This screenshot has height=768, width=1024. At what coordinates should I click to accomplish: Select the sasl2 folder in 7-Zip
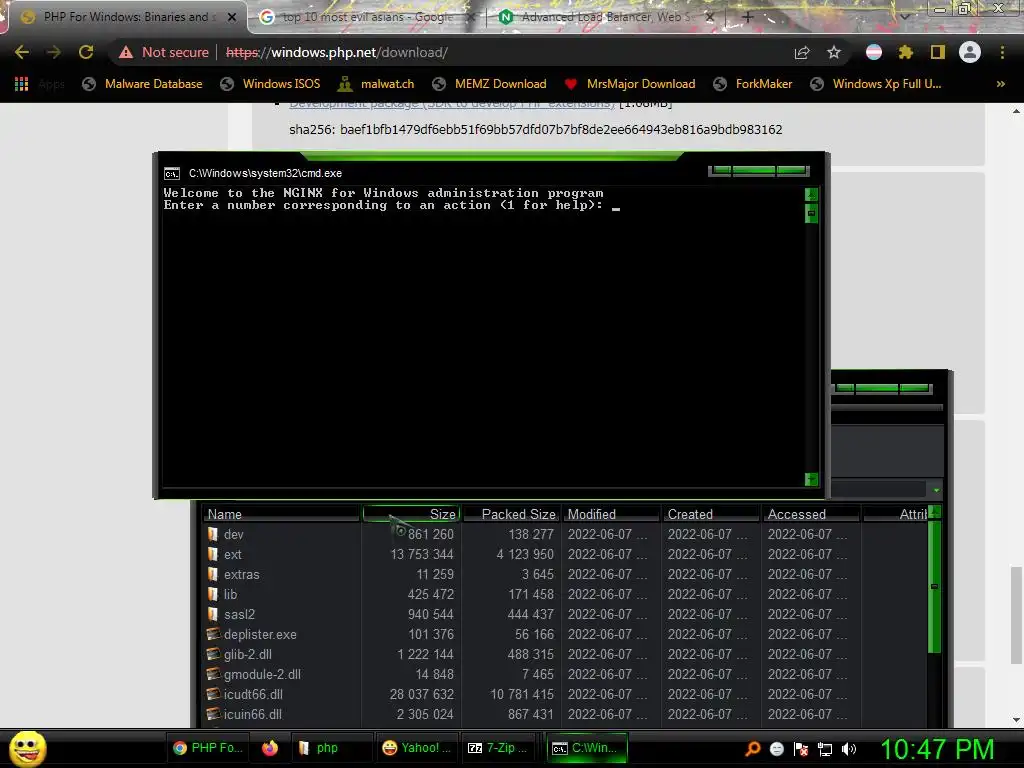pos(239,615)
